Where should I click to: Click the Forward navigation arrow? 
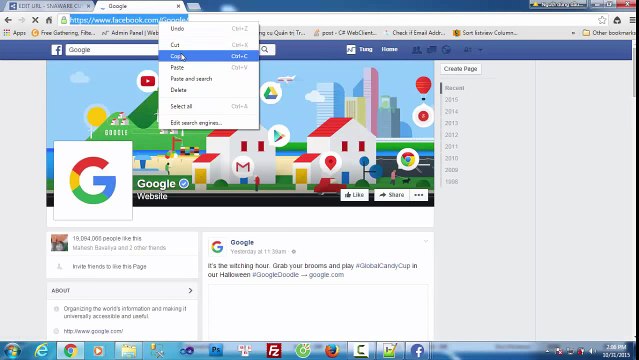pyautogui.click(x=21, y=20)
